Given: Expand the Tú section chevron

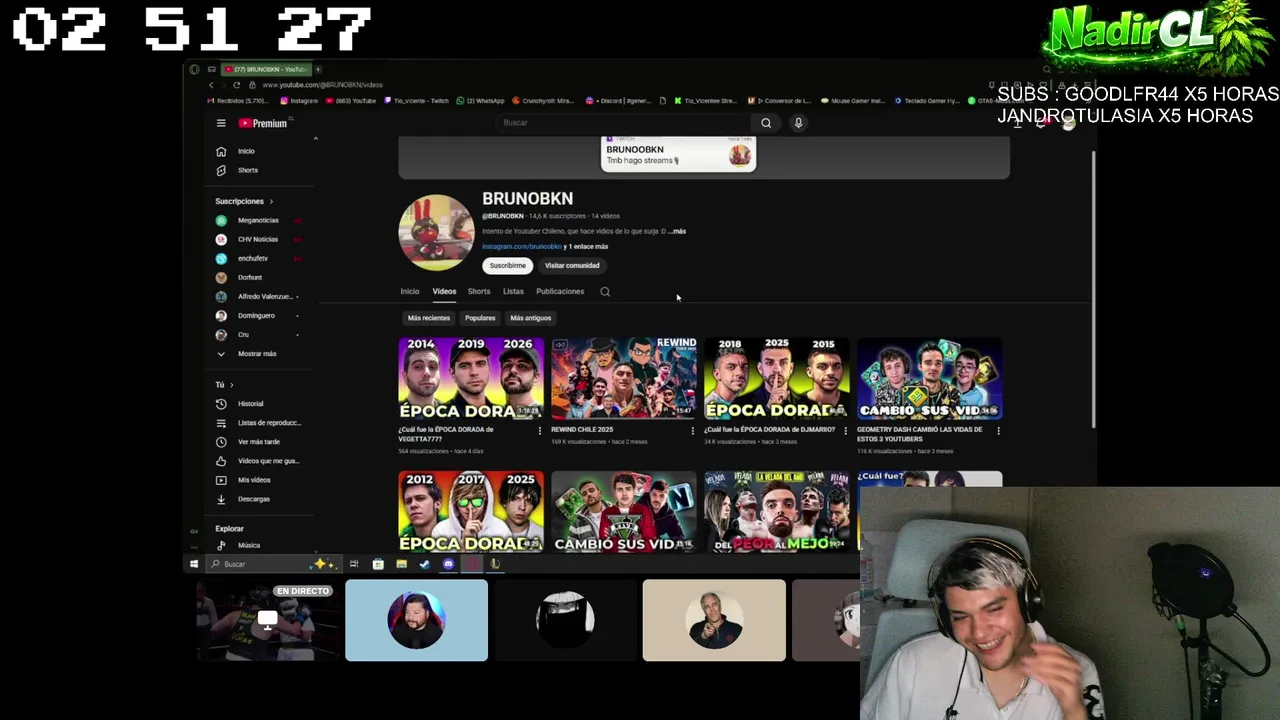Looking at the screenshot, I should tap(231, 385).
